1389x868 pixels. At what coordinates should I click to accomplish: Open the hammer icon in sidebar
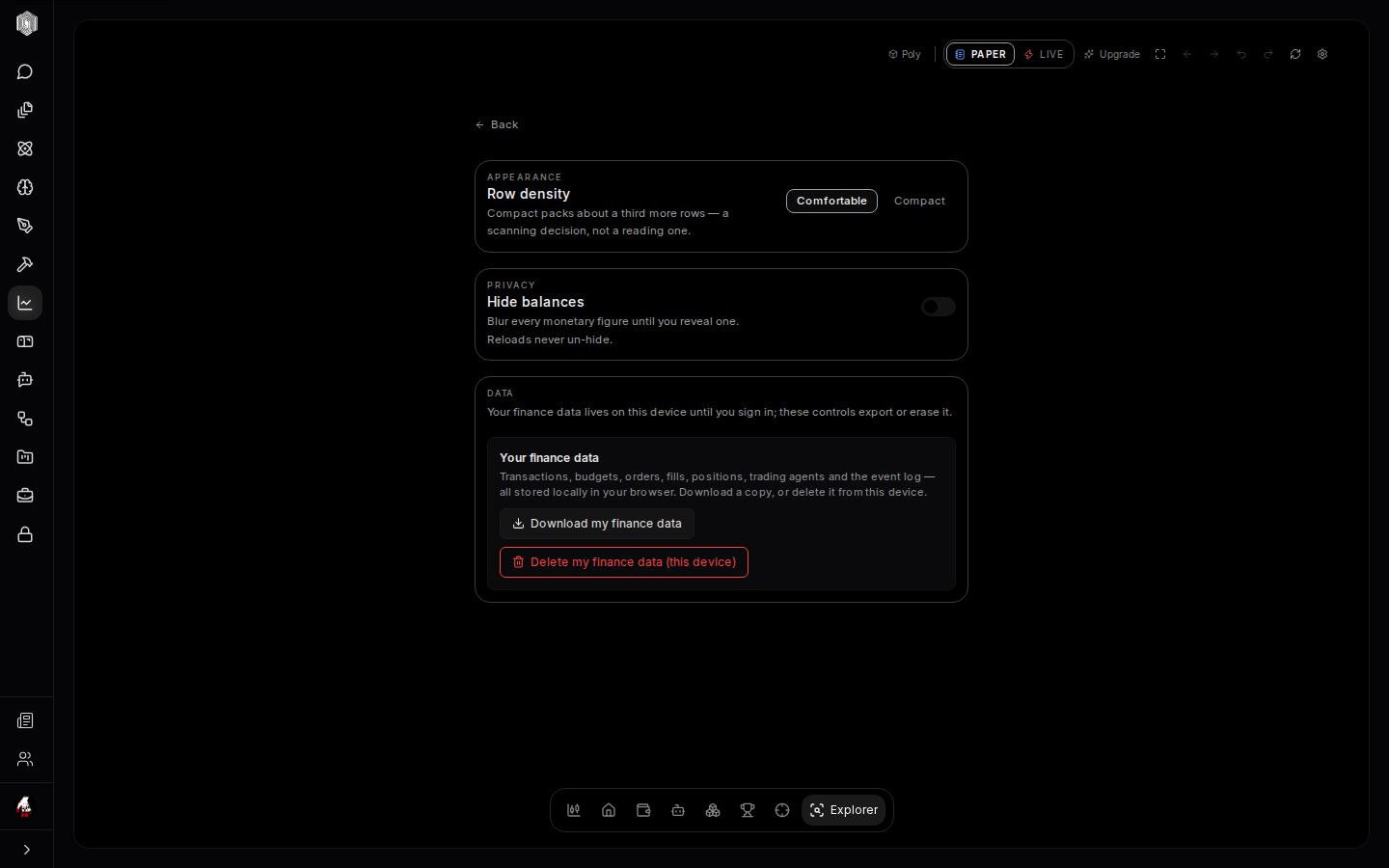[x=25, y=264]
